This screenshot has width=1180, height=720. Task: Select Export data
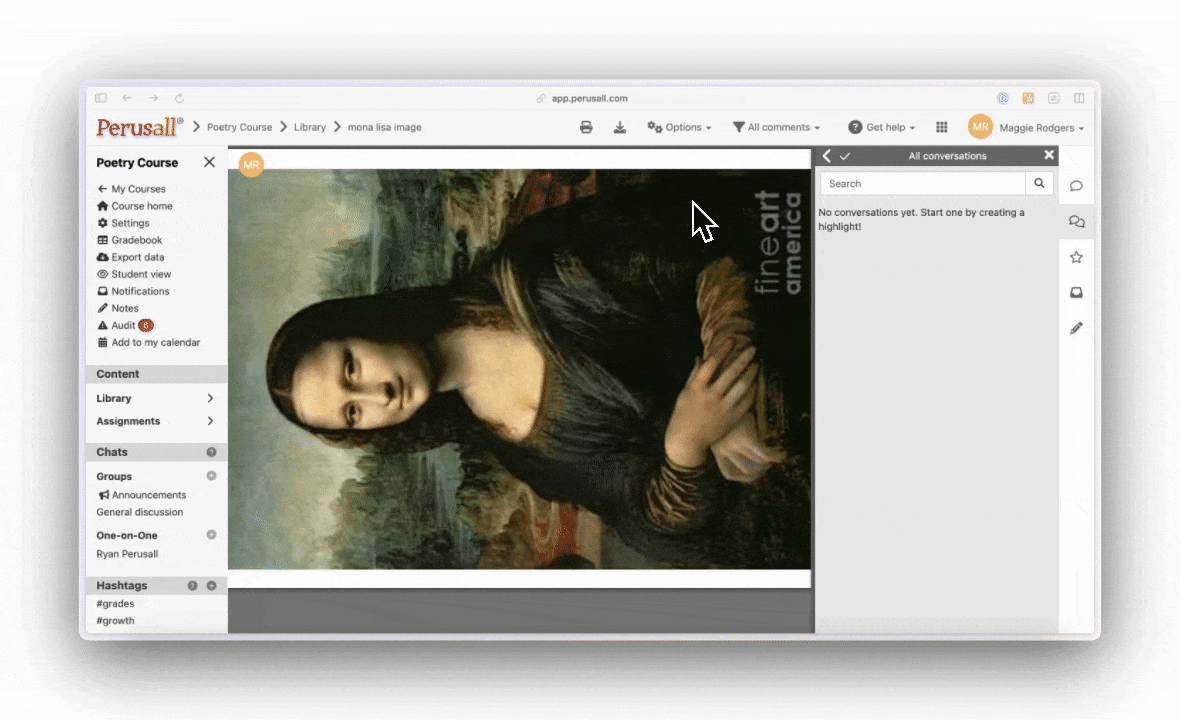coord(130,257)
